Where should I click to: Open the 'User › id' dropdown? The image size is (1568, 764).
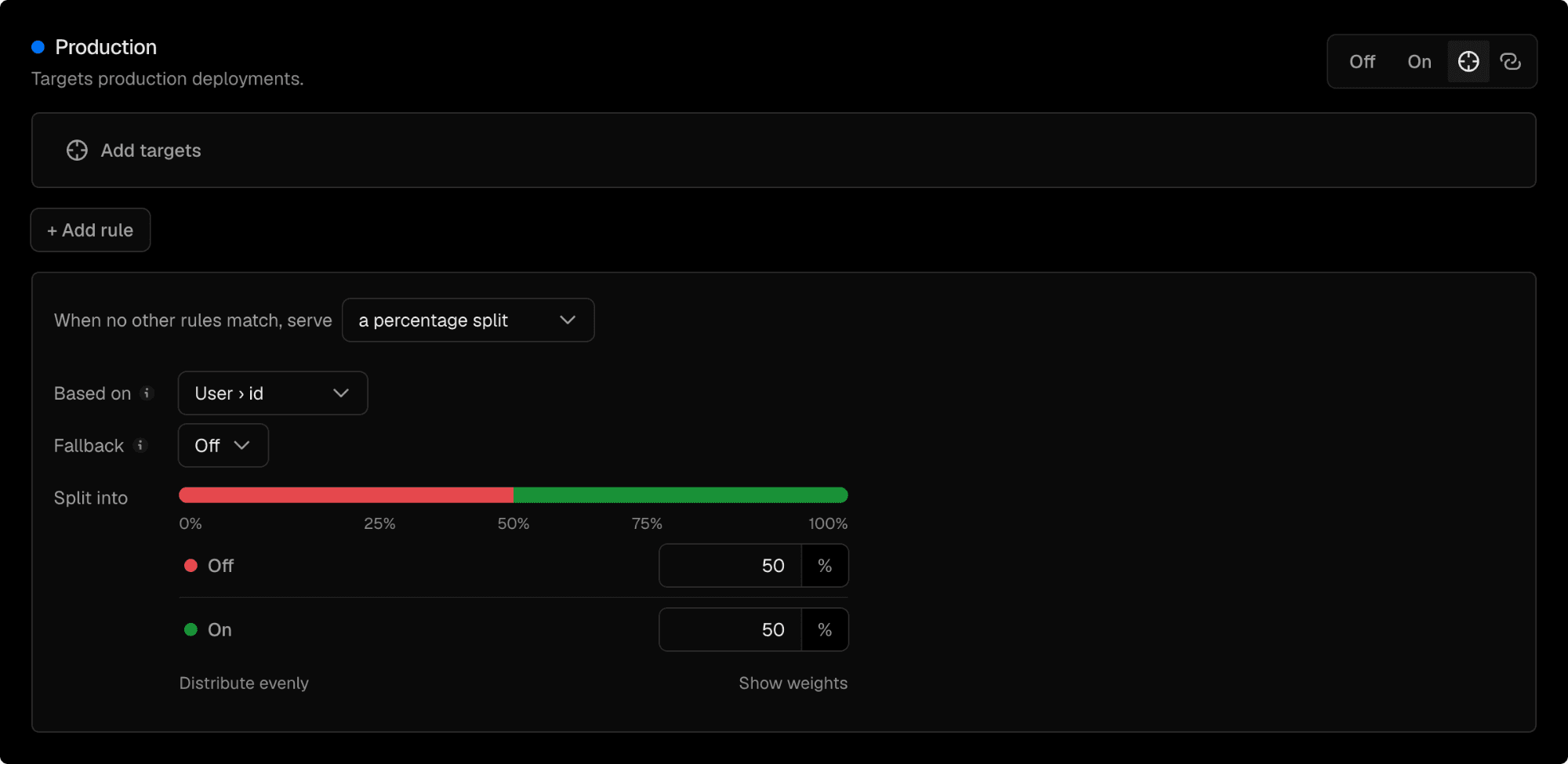coord(273,393)
